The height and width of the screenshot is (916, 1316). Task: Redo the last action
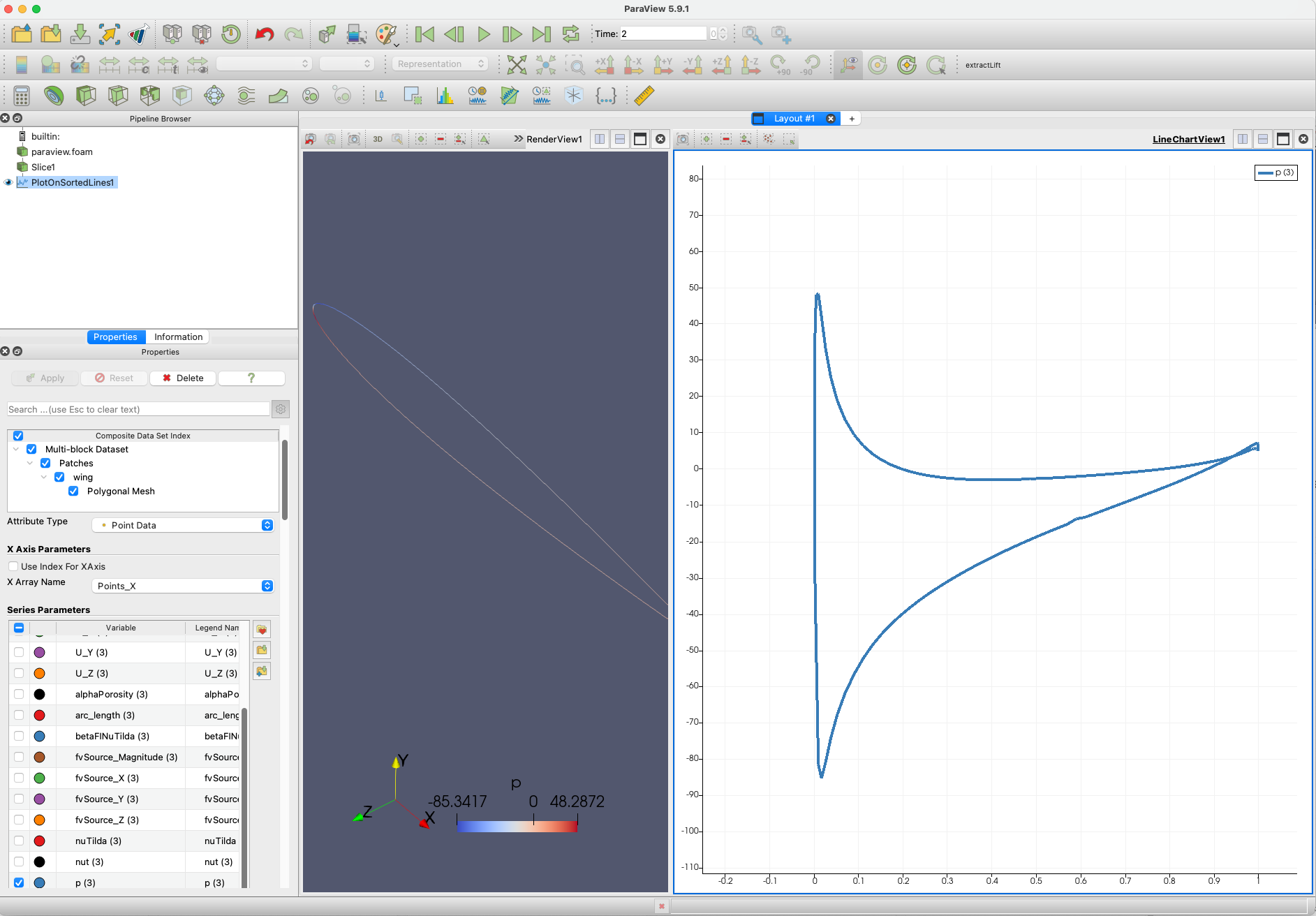point(294,34)
